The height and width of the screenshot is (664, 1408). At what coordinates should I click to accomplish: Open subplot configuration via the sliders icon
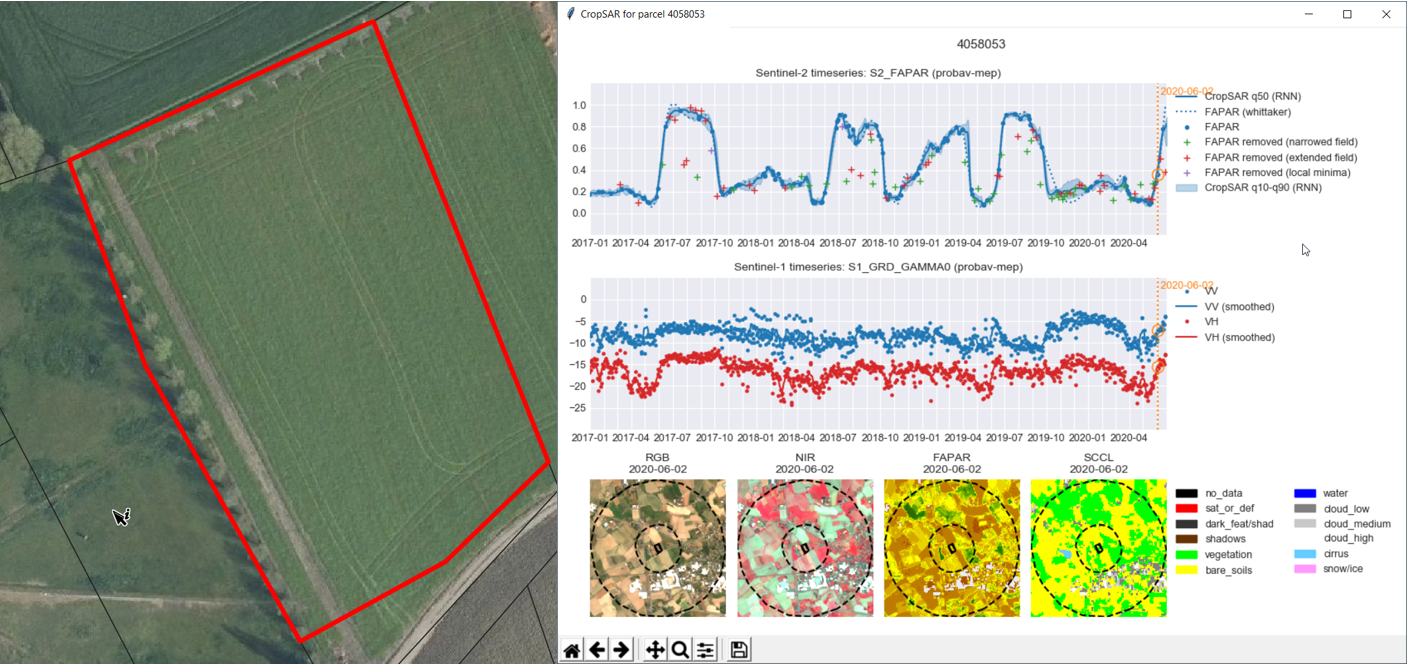pyautogui.click(x=706, y=649)
